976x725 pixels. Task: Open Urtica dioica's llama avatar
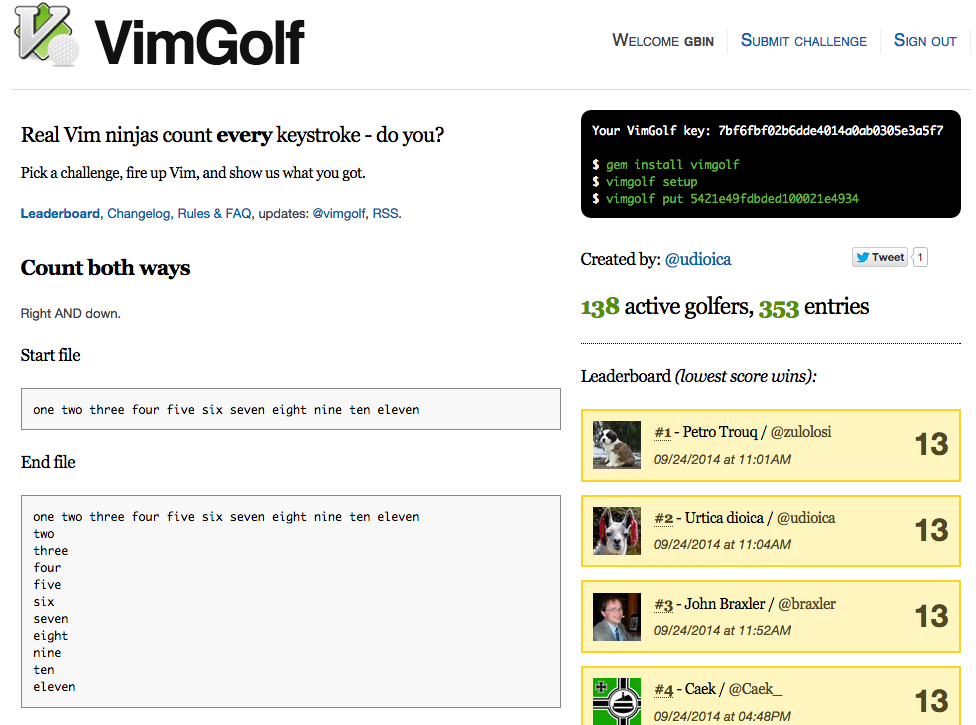click(x=617, y=531)
